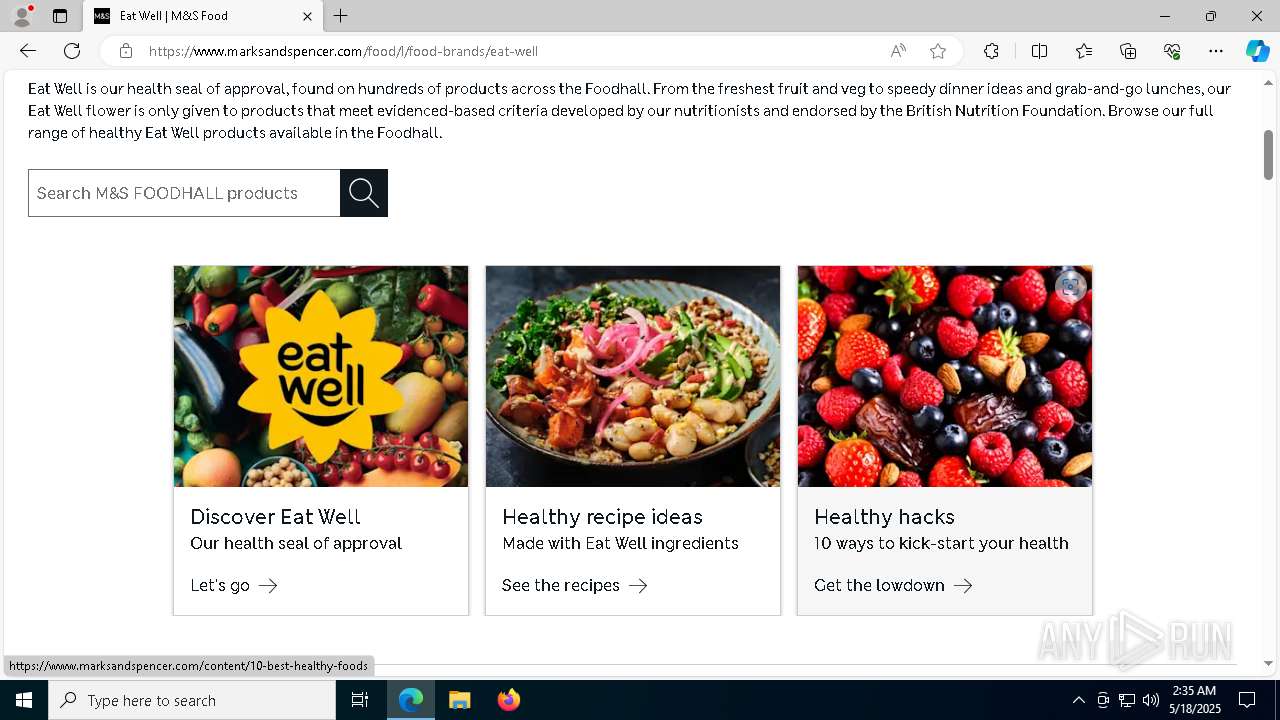The image size is (1280, 720).
Task: Open a new tab with plus button
Action: click(x=341, y=16)
